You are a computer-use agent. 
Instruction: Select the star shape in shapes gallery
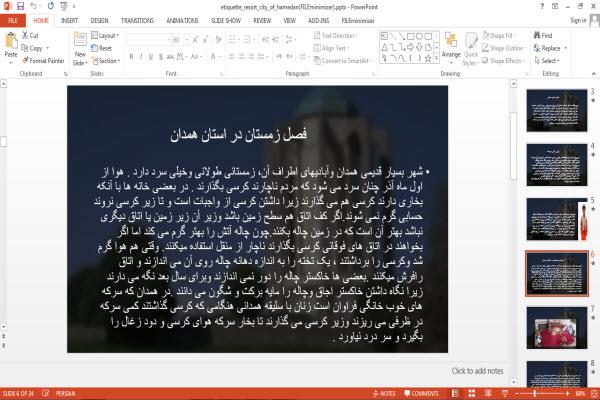click(x=428, y=58)
